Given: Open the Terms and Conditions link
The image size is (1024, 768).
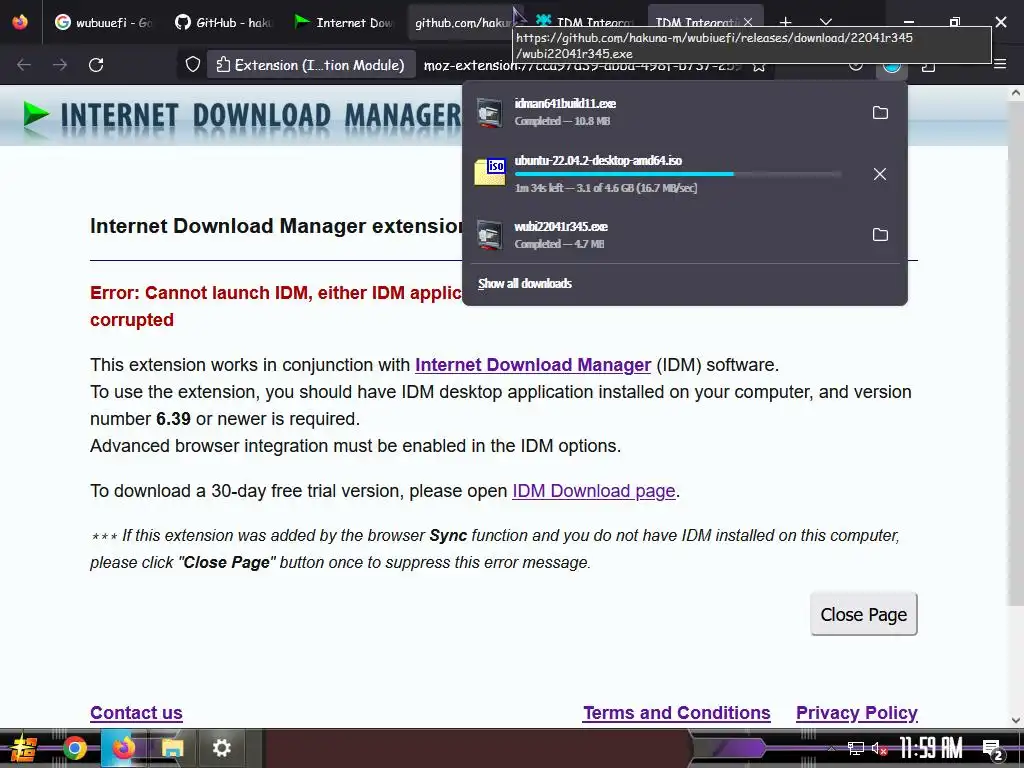Looking at the screenshot, I should pos(677,712).
